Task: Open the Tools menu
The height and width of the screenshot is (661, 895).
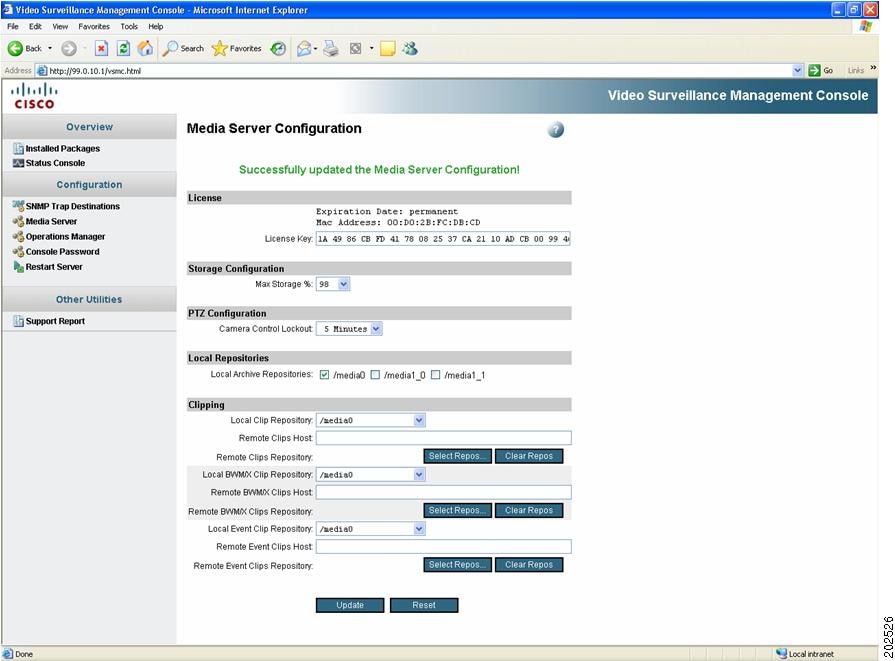Action: point(129,26)
